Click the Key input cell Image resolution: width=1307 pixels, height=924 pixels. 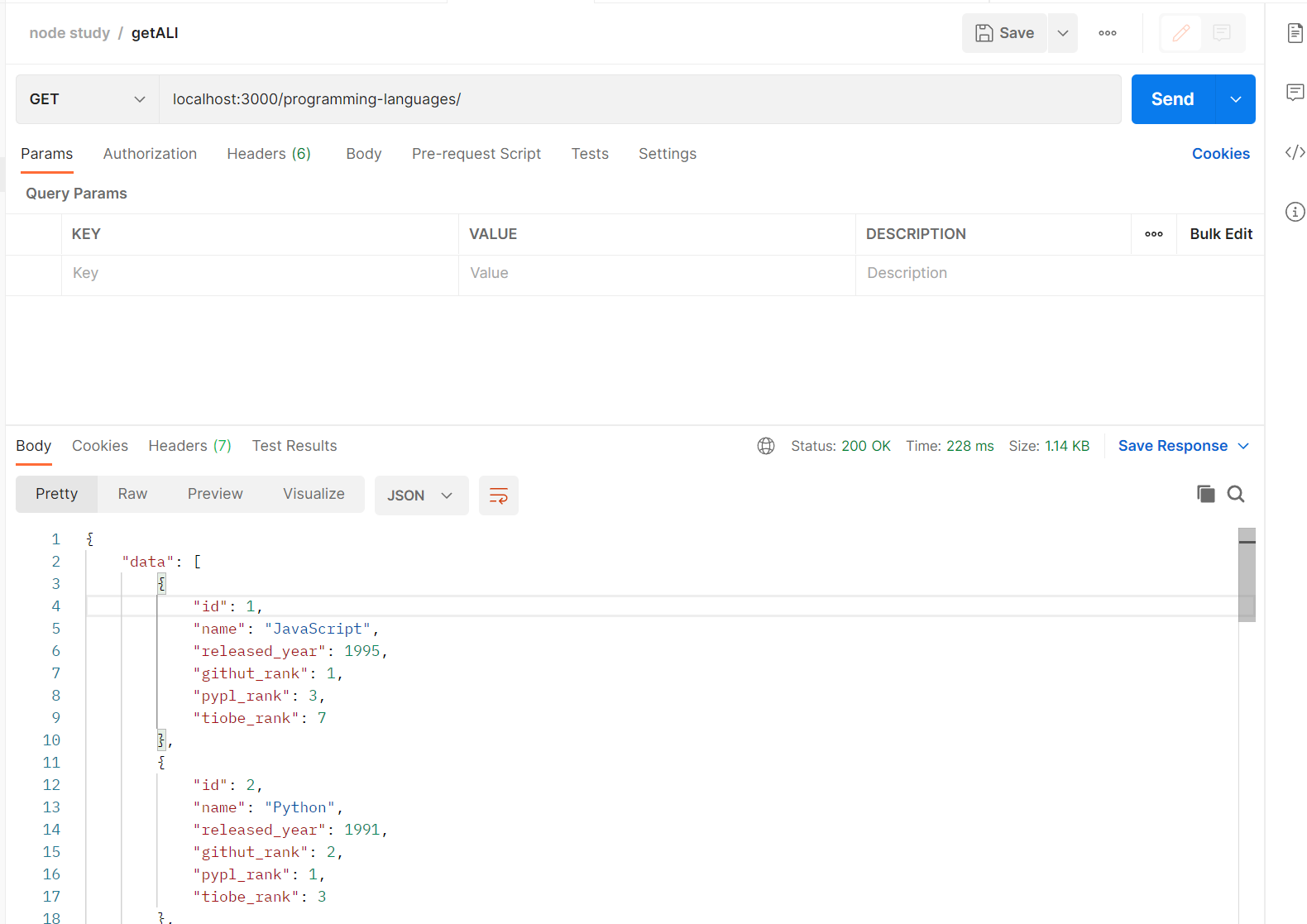260,274
